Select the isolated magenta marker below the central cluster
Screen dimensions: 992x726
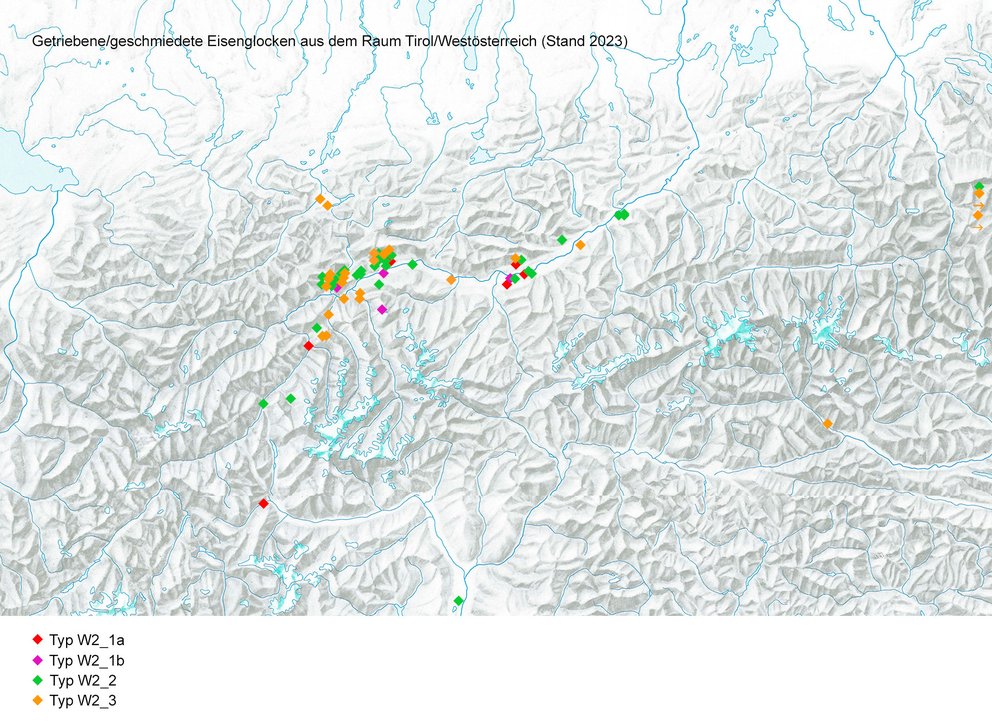coord(382,309)
